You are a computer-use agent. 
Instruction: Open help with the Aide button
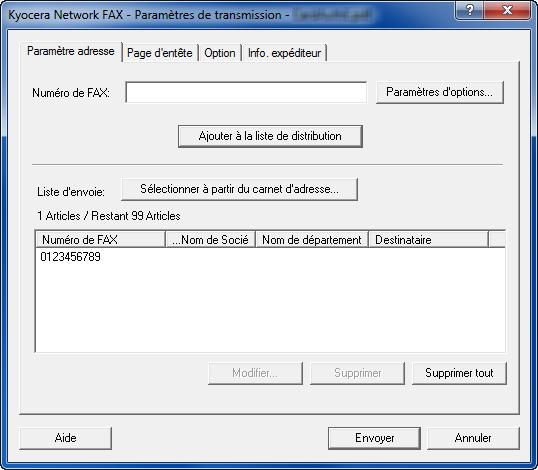click(66, 438)
